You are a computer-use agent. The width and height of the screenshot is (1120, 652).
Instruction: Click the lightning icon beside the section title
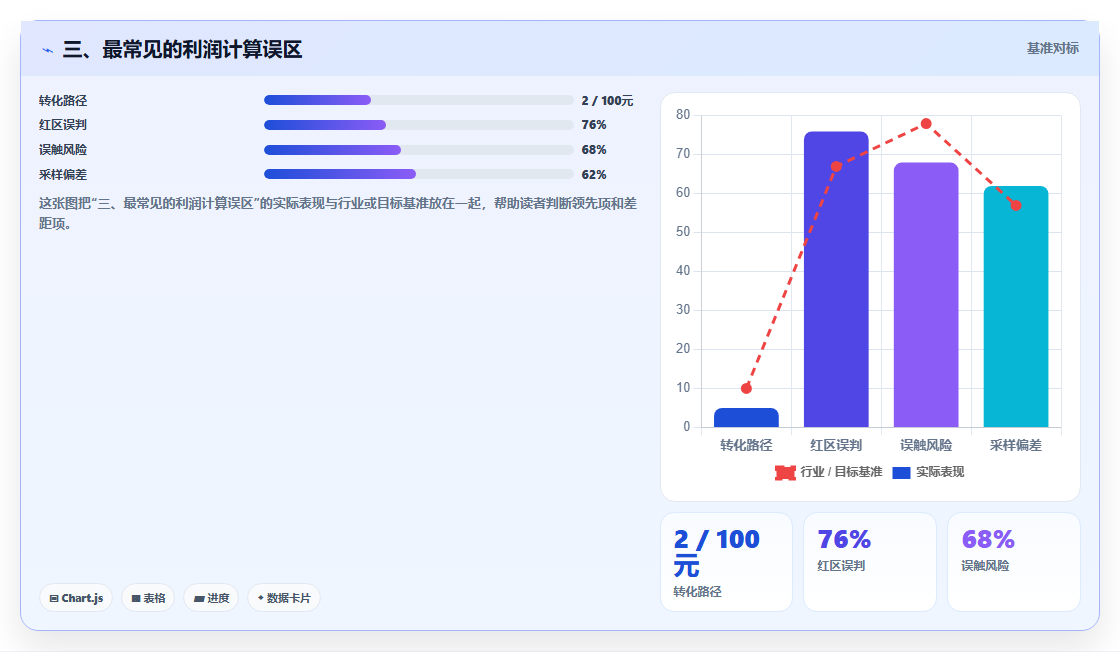(x=47, y=50)
